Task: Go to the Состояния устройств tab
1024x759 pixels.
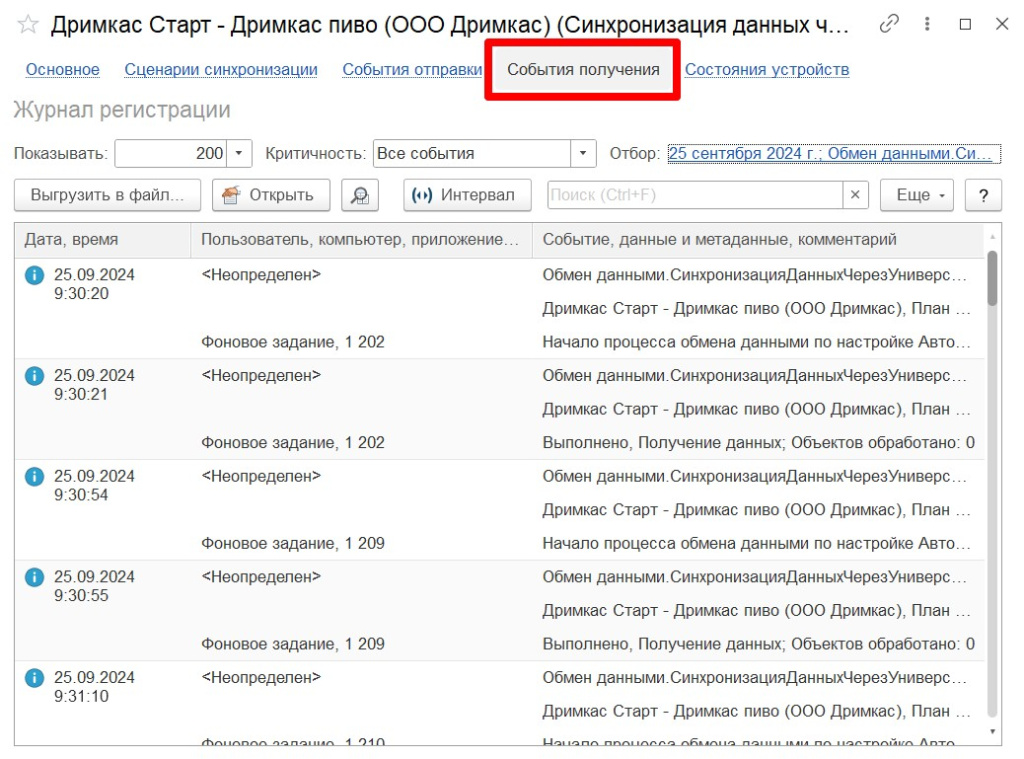Action: [x=767, y=70]
